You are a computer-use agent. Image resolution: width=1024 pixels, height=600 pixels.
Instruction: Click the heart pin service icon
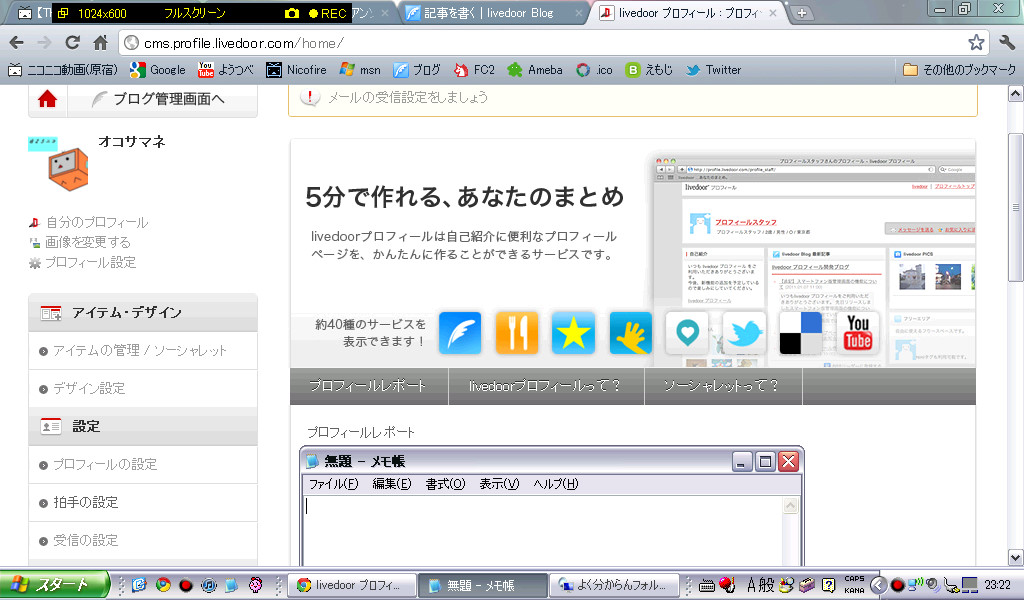click(687, 333)
